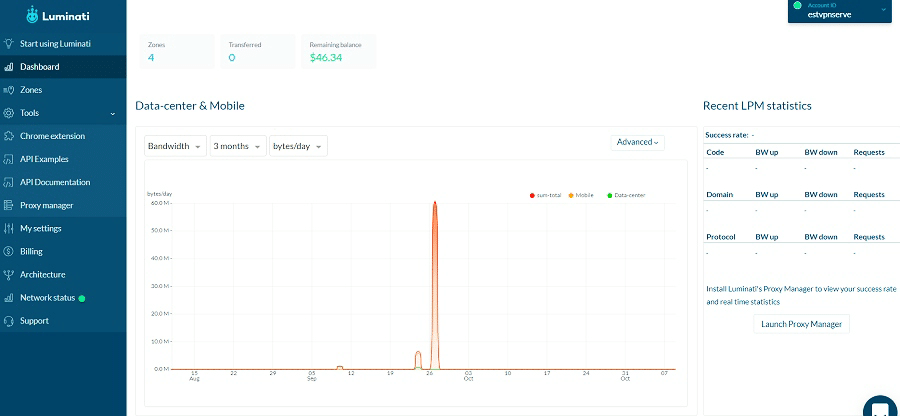Open API Documentation in sidebar
Image resolution: width=900 pixels, height=416 pixels.
(63, 182)
